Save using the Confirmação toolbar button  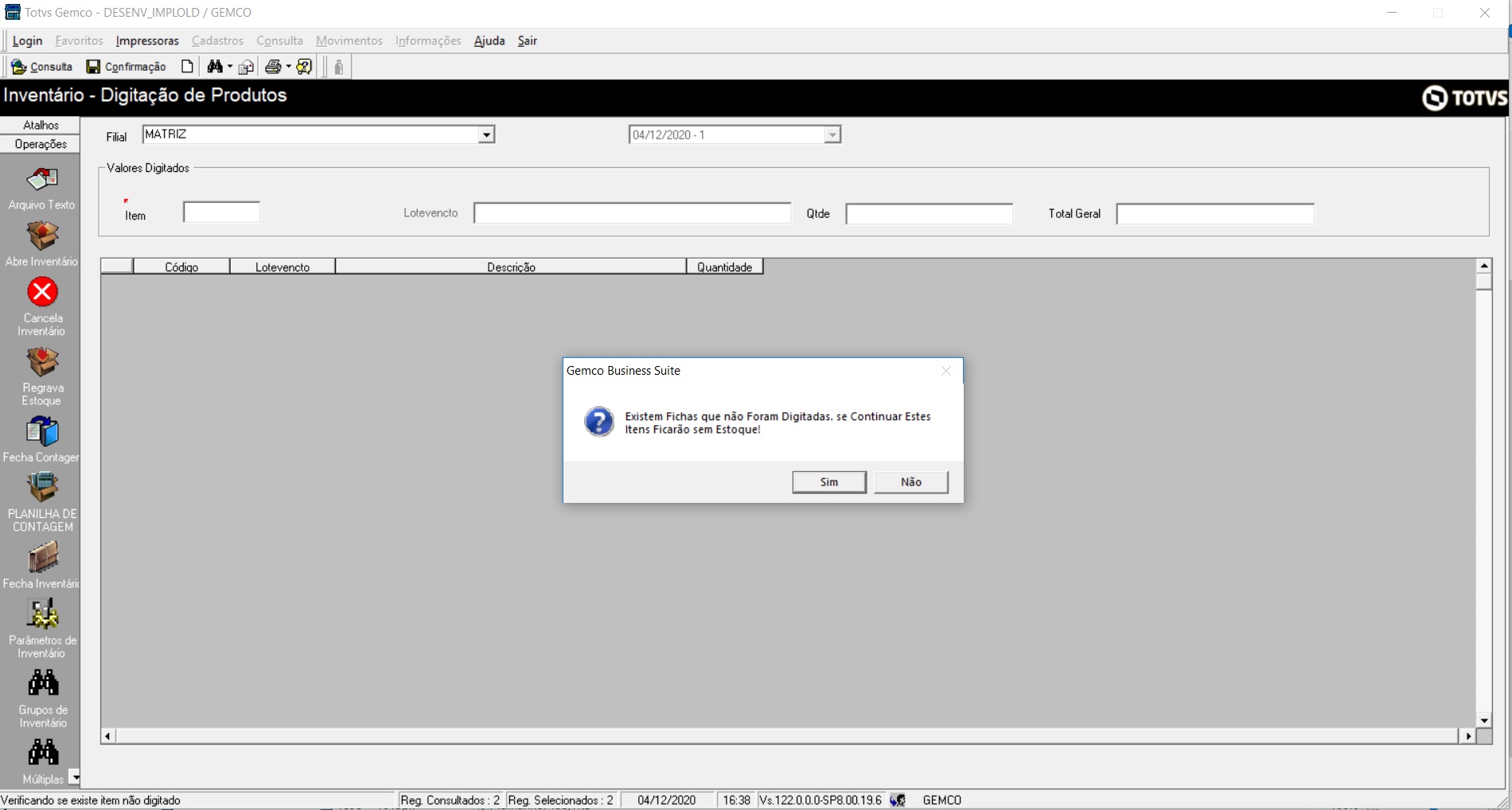[x=126, y=67]
